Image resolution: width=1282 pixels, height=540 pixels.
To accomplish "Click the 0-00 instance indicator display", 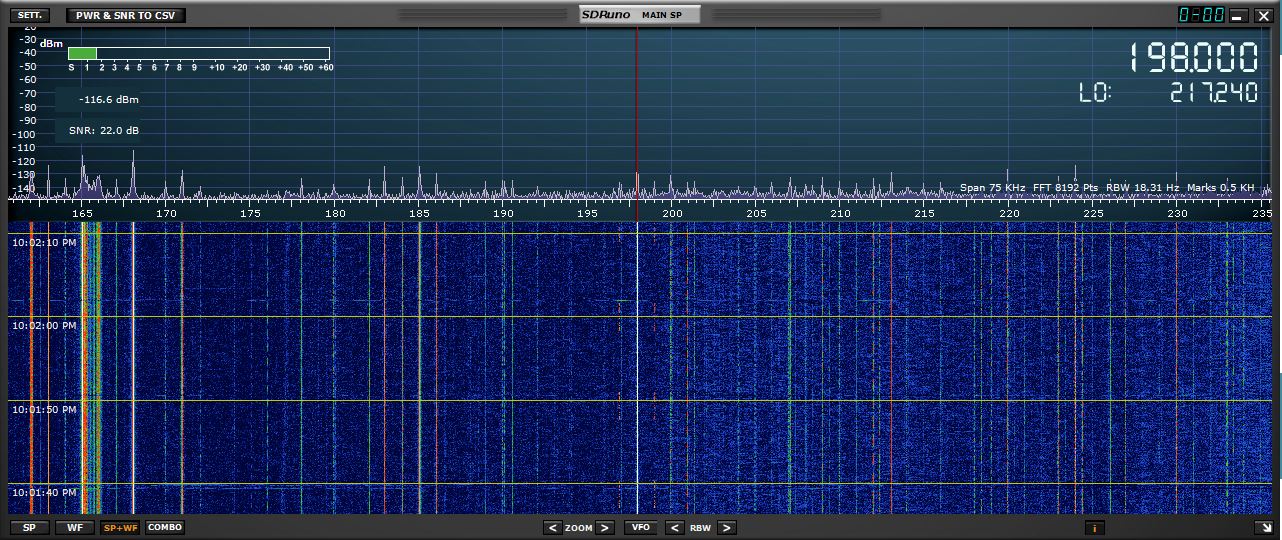I will click(x=1201, y=15).
